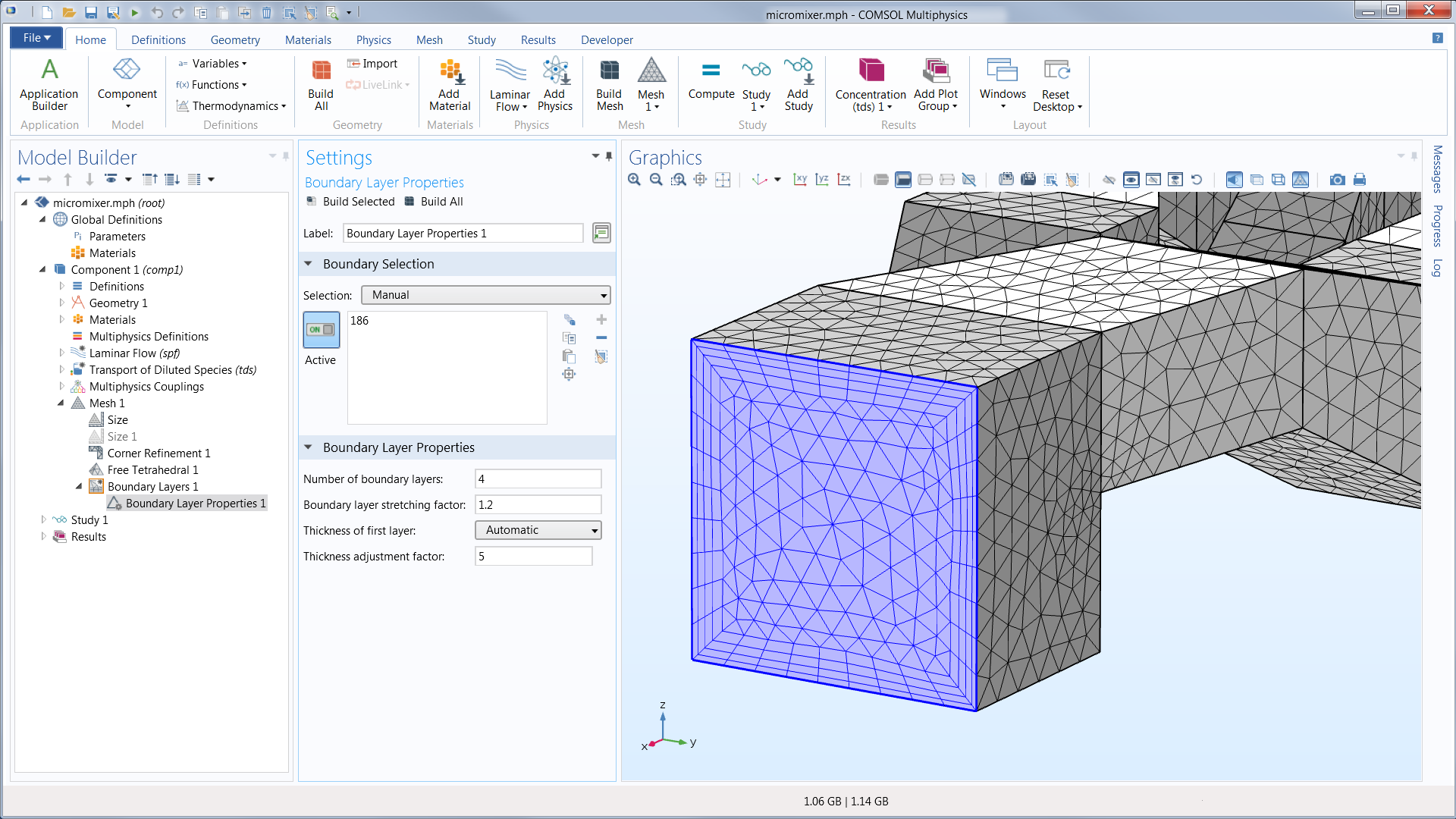Open the File menu
This screenshot has width=1456, height=819.
(x=36, y=38)
